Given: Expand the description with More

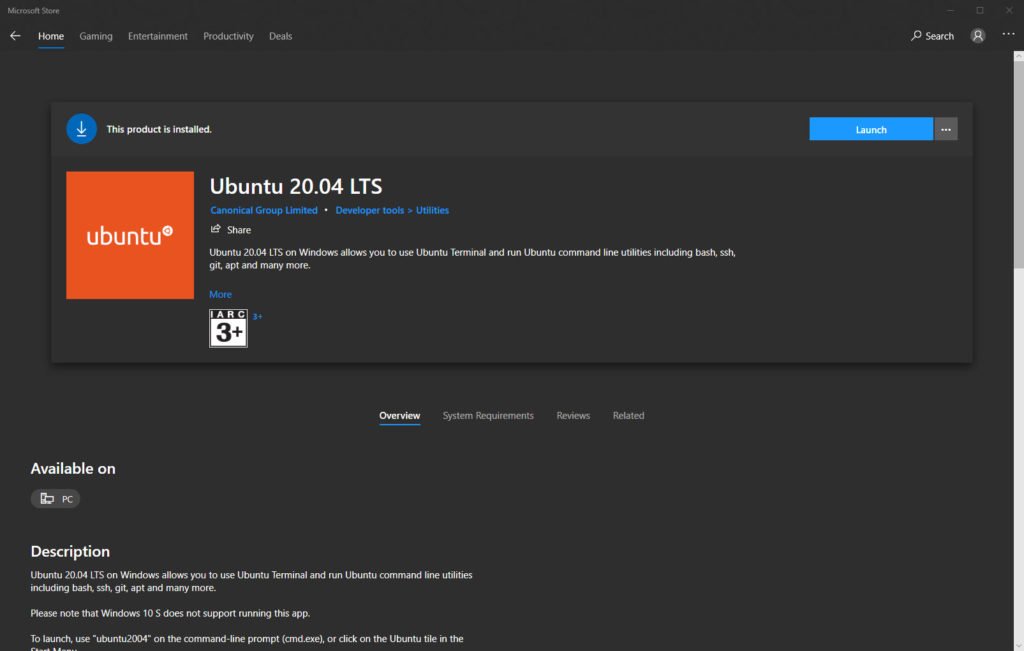Looking at the screenshot, I should pyautogui.click(x=220, y=294).
